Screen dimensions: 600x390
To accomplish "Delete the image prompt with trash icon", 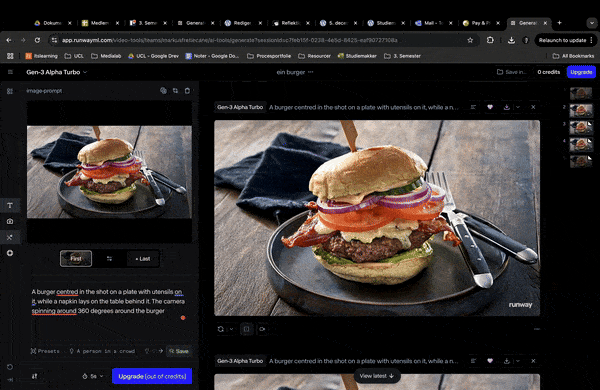I will (x=187, y=91).
